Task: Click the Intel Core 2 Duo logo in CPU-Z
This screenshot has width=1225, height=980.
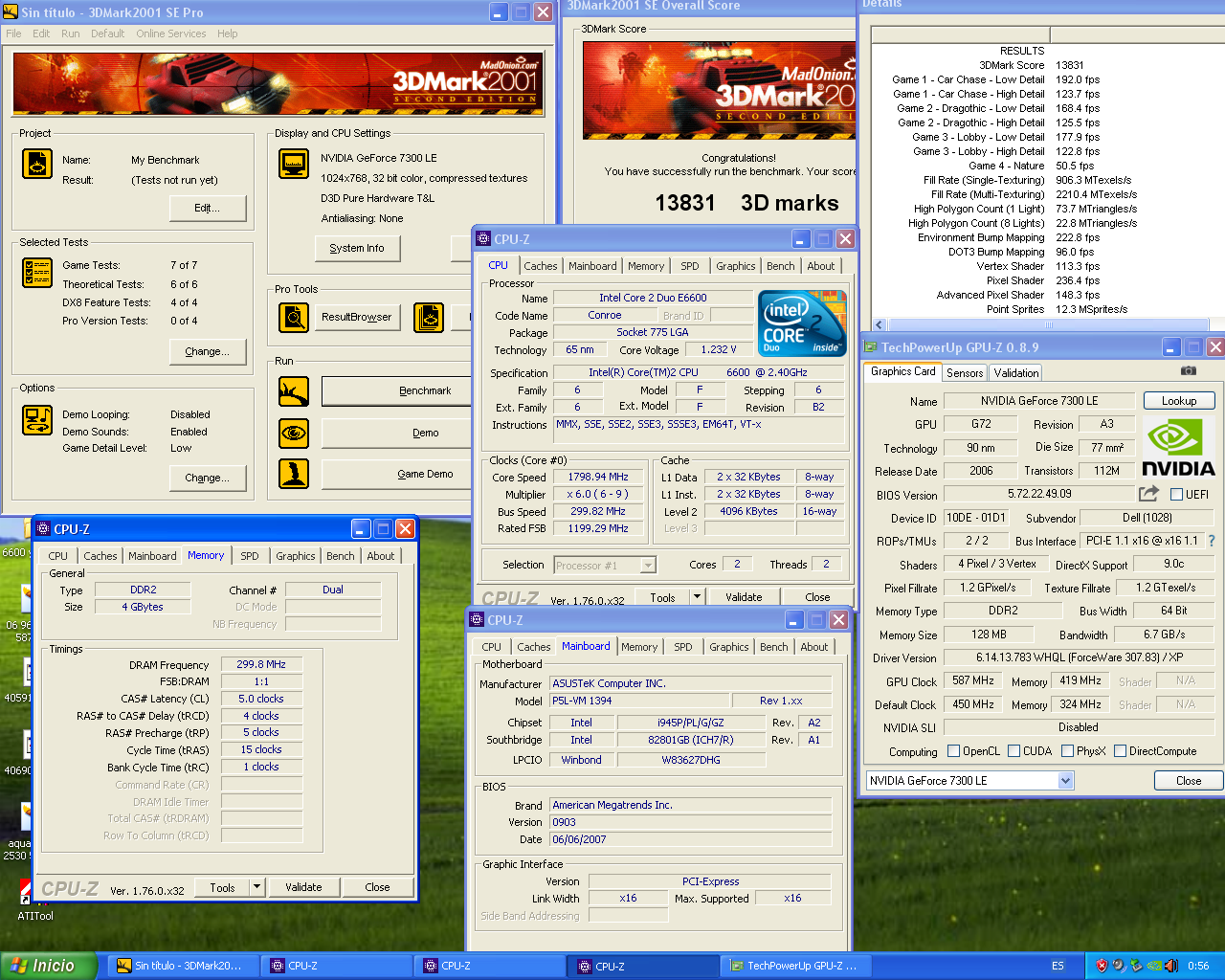Action: coord(803,323)
